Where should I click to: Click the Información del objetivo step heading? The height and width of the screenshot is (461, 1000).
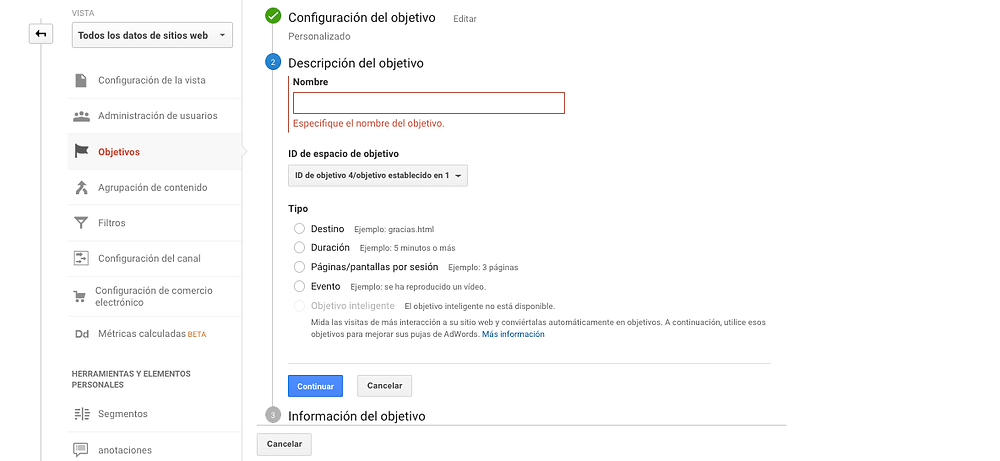coord(357,416)
